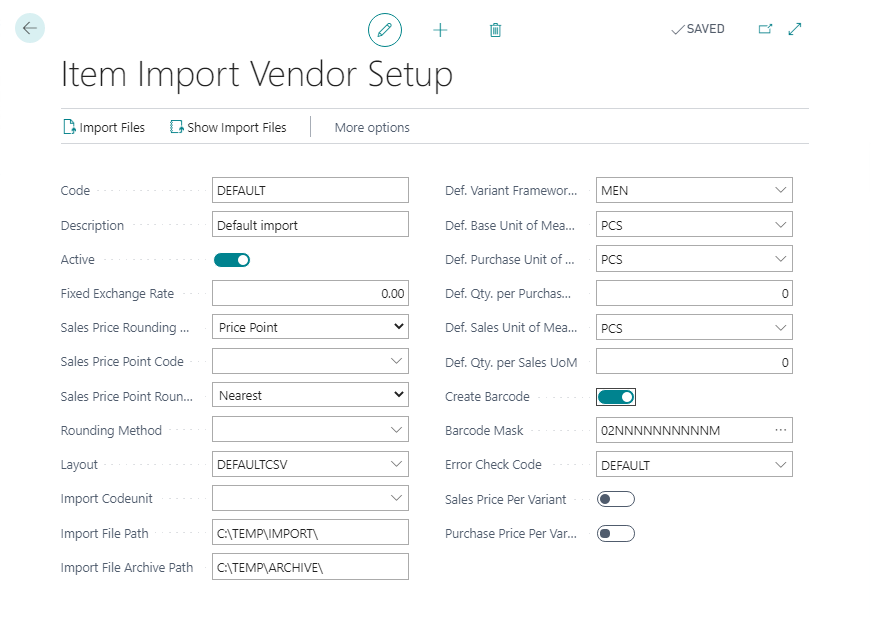Screen dimensions: 871x617
Task: Open the More options menu
Action: [x=372, y=127]
